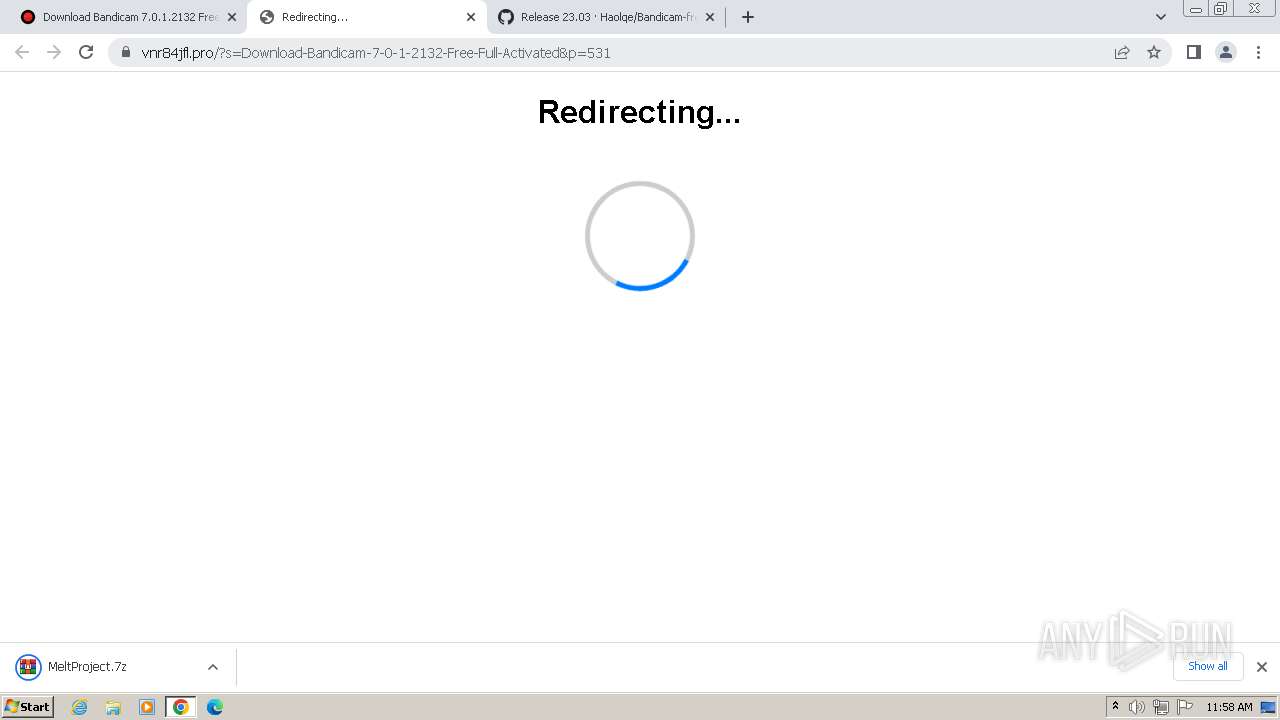Toggle the browser side panel
Image resolution: width=1280 pixels, height=720 pixels.
pos(1194,52)
